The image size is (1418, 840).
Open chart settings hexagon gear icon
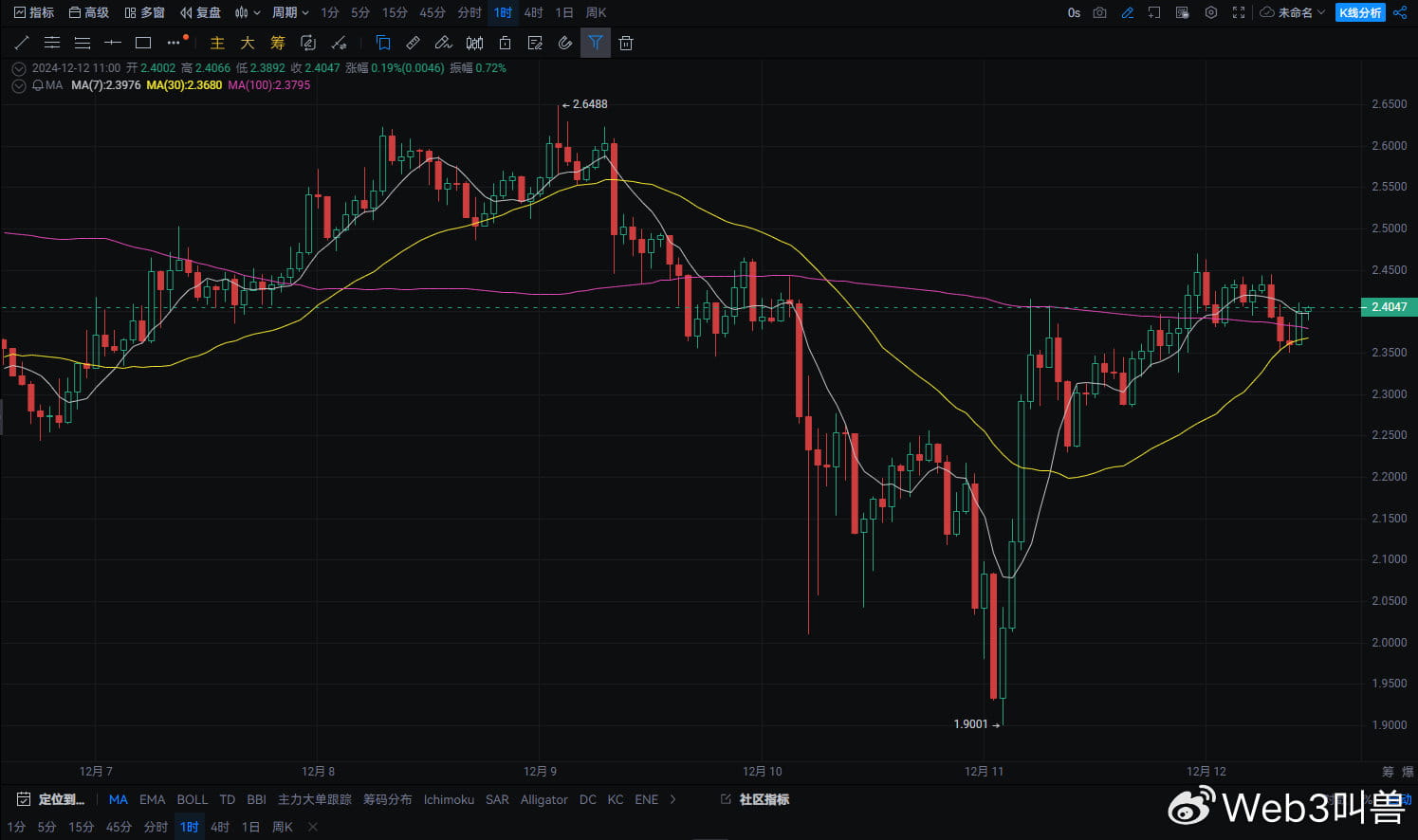[x=1210, y=12]
